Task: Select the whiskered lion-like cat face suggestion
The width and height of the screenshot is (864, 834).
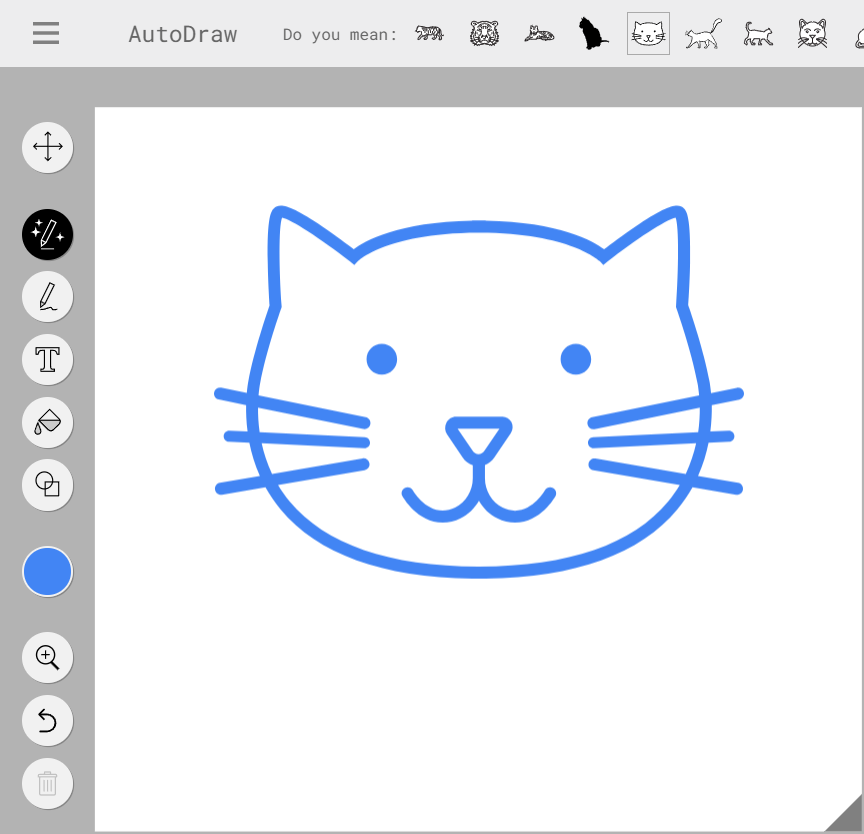Action: 812,34
